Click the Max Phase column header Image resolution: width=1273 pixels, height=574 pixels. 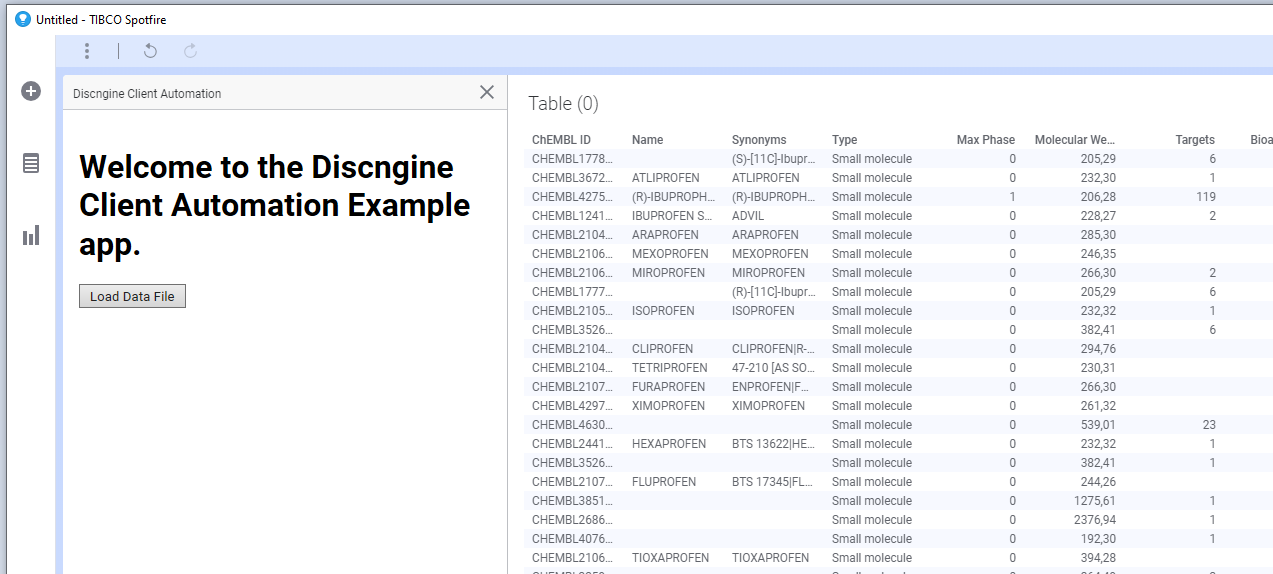pyautogui.click(x=985, y=140)
